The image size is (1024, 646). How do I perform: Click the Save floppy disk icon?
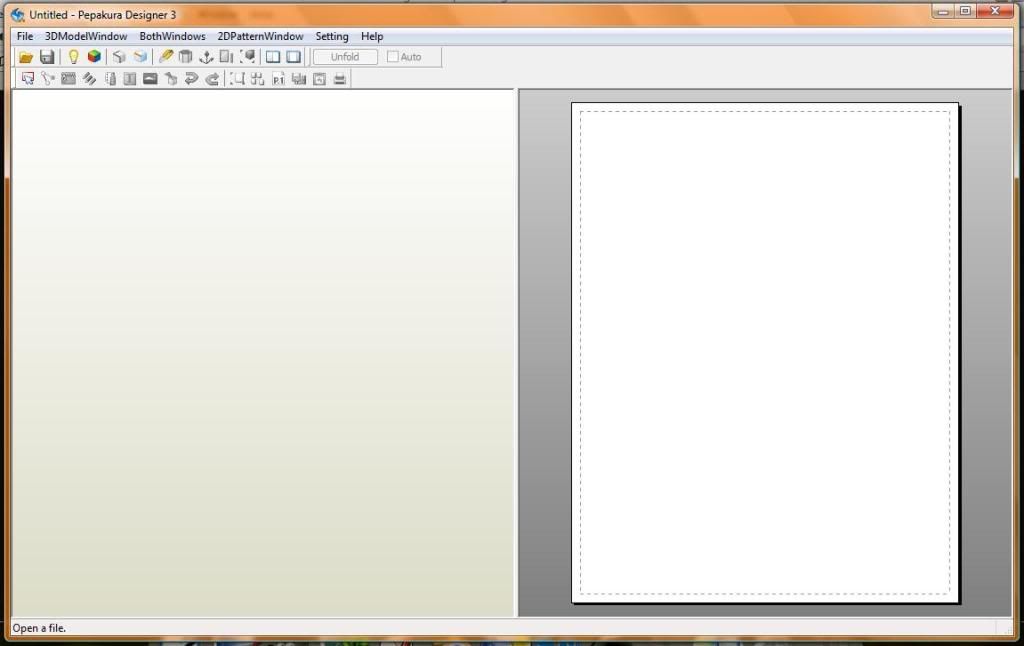click(x=47, y=57)
